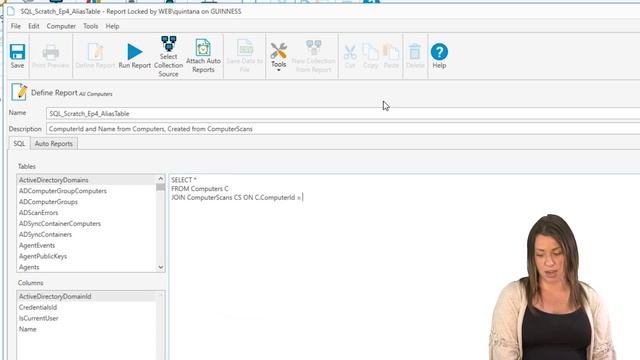
Task: Run the report with Run Report
Action: [x=135, y=56]
